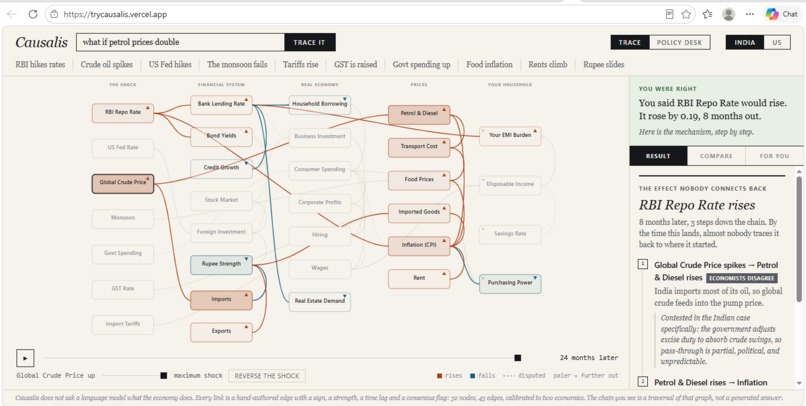
Task: Select the Monsoon node
Action: click(x=123, y=219)
